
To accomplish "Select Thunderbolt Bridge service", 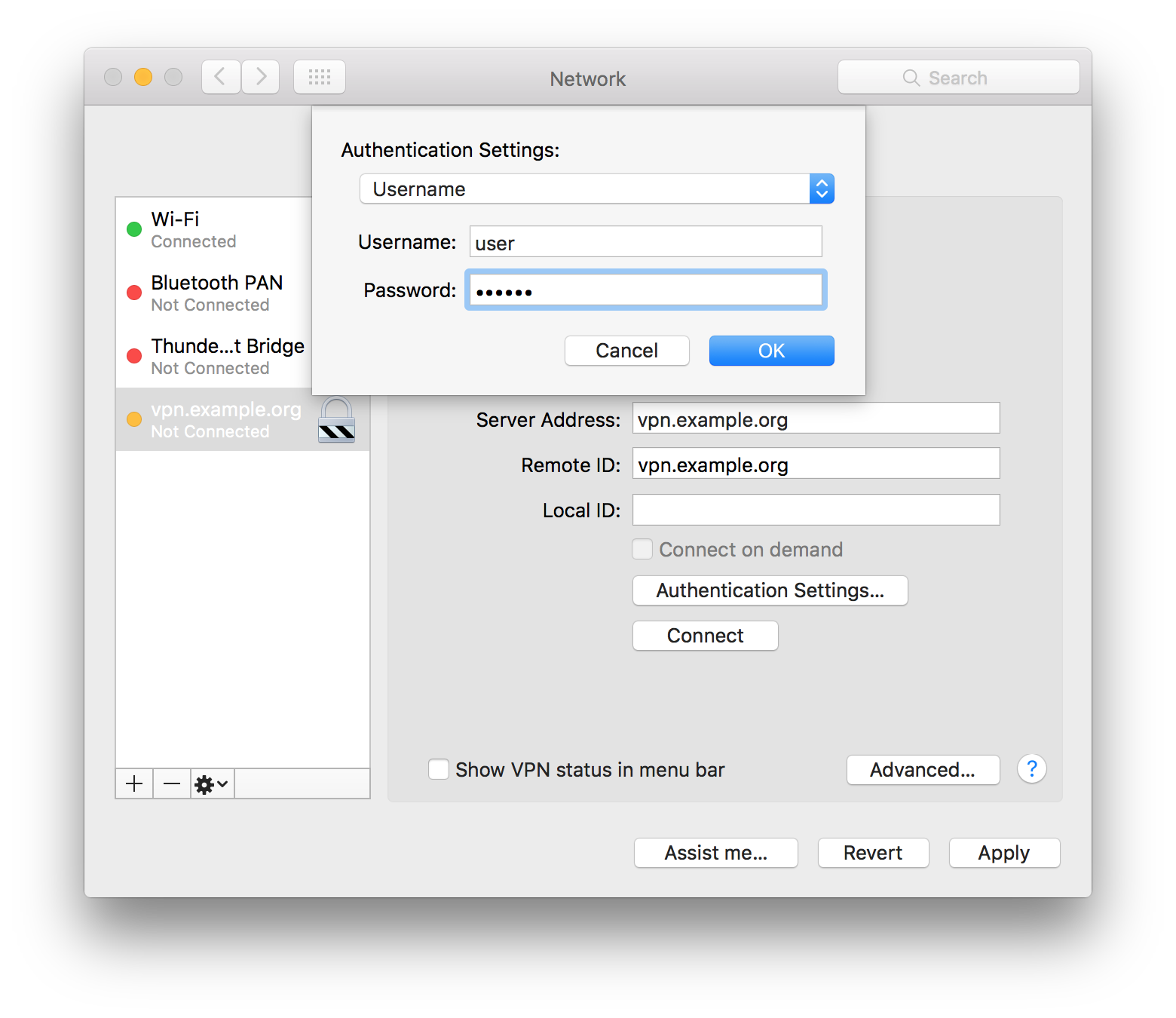I will pos(214,356).
